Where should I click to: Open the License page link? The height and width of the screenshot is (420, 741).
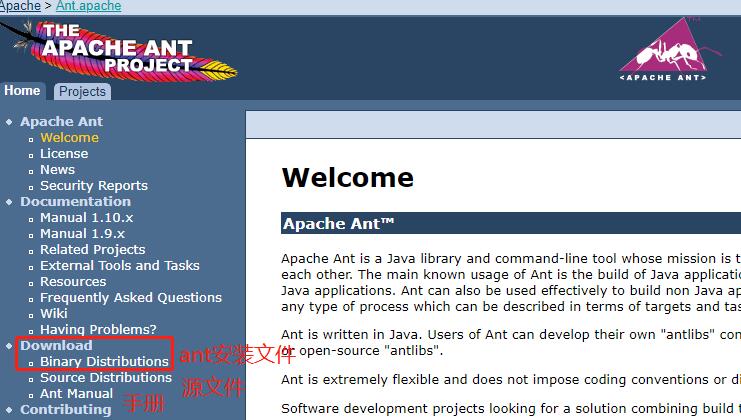click(64, 154)
